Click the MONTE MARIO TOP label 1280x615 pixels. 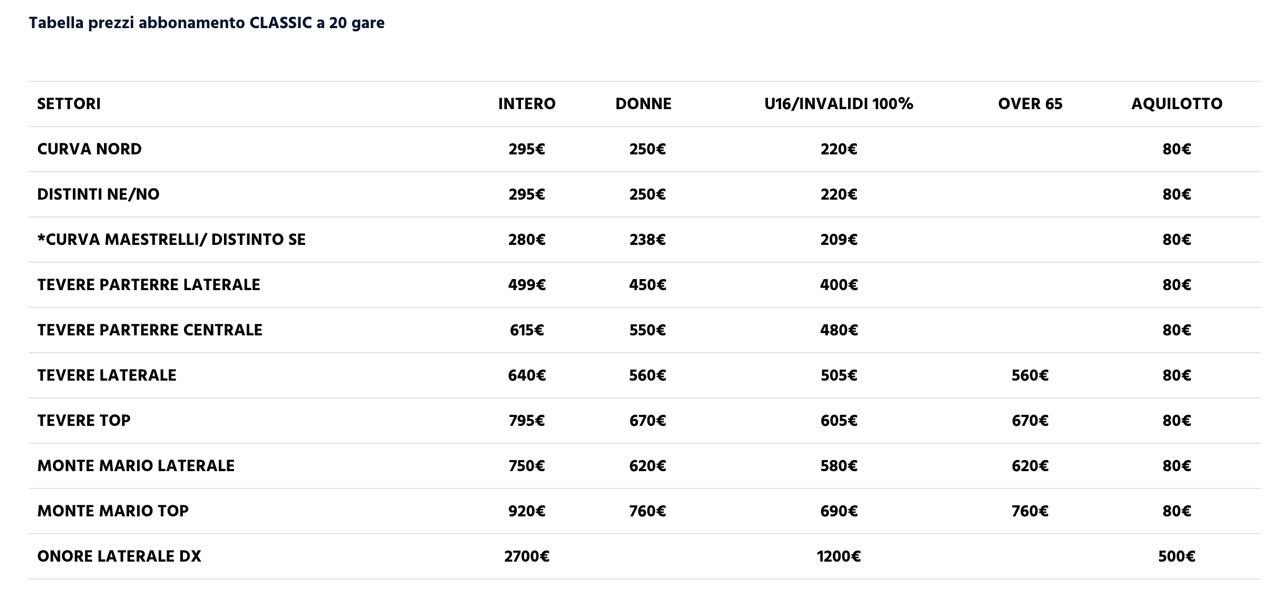pos(113,511)
